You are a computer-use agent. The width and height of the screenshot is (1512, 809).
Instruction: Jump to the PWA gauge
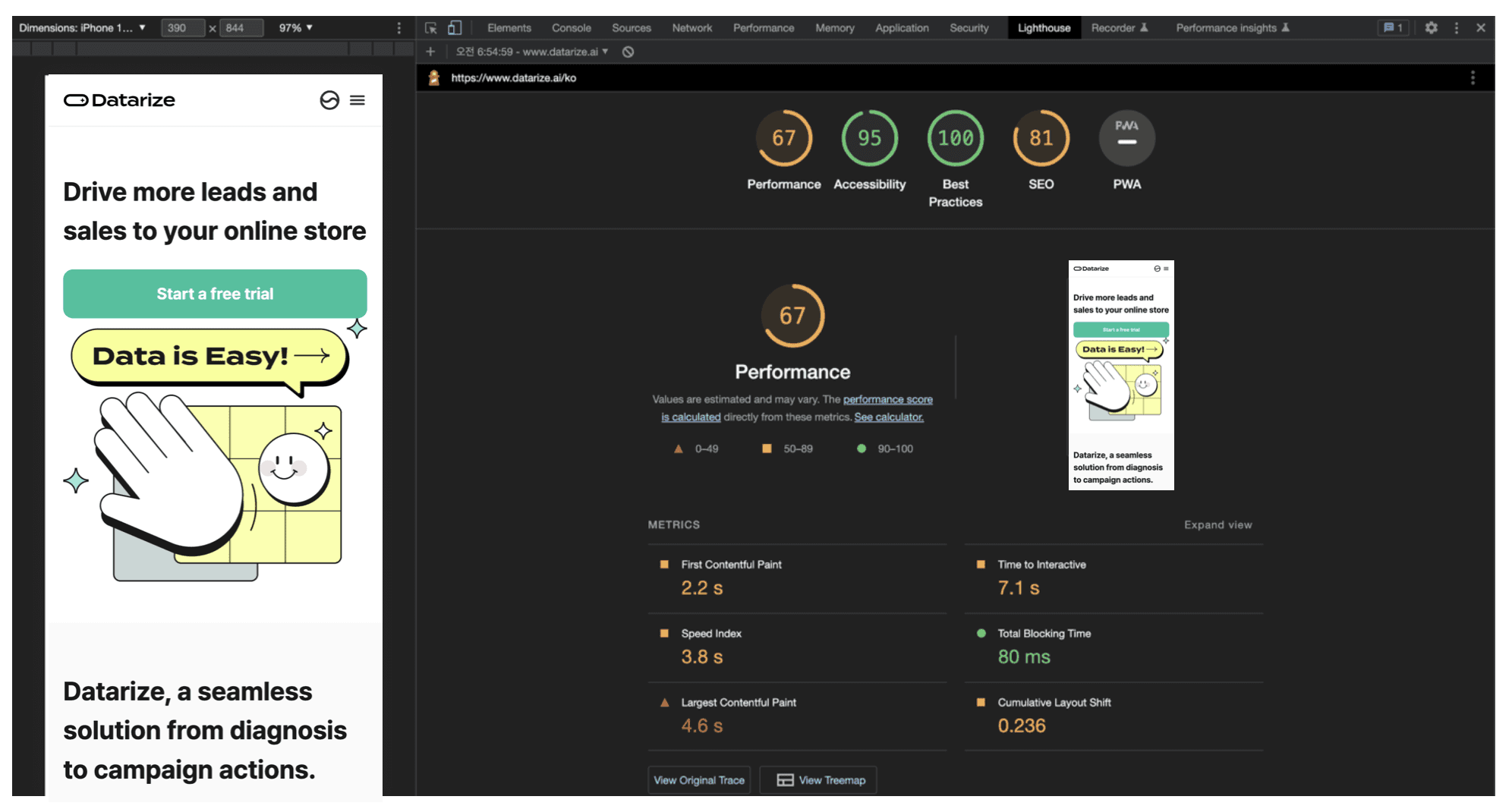pyautogui.click(x=1127, y=150)
